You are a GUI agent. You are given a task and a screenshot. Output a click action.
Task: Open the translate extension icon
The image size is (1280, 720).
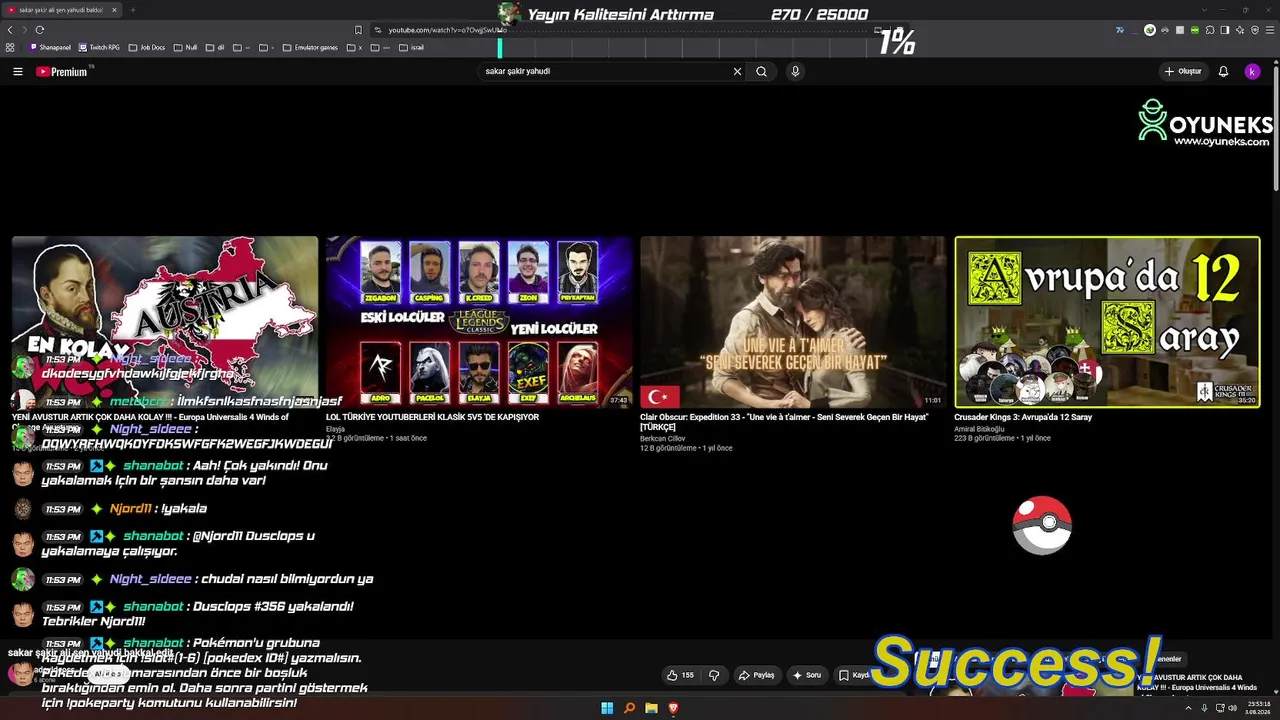(x=1120, y=30)
